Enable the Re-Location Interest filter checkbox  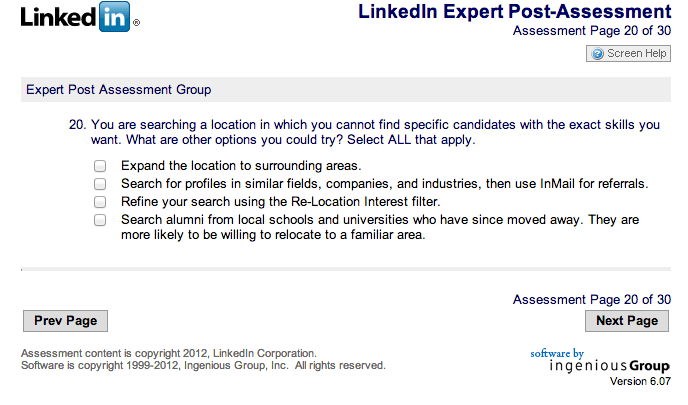click(100, 201)
